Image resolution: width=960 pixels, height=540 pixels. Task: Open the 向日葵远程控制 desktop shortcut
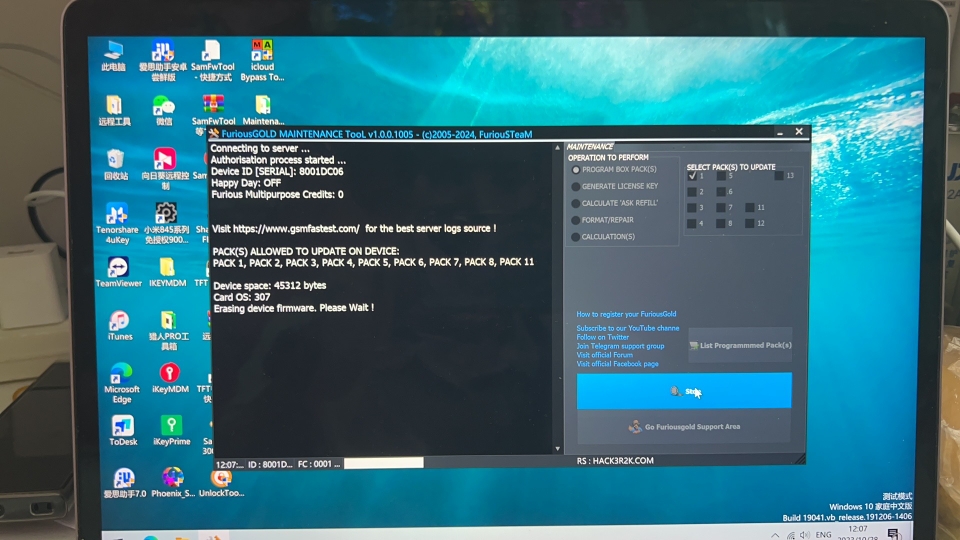pyautogui.click(x=165, y=168)
